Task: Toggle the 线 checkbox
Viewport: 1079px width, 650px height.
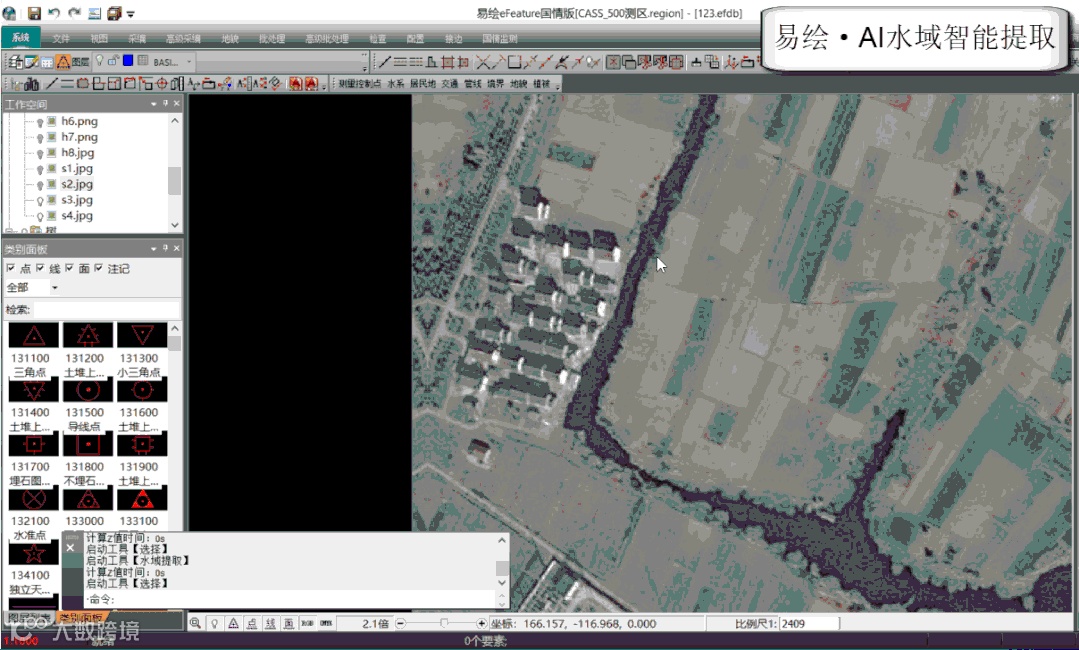Action: 41,268
